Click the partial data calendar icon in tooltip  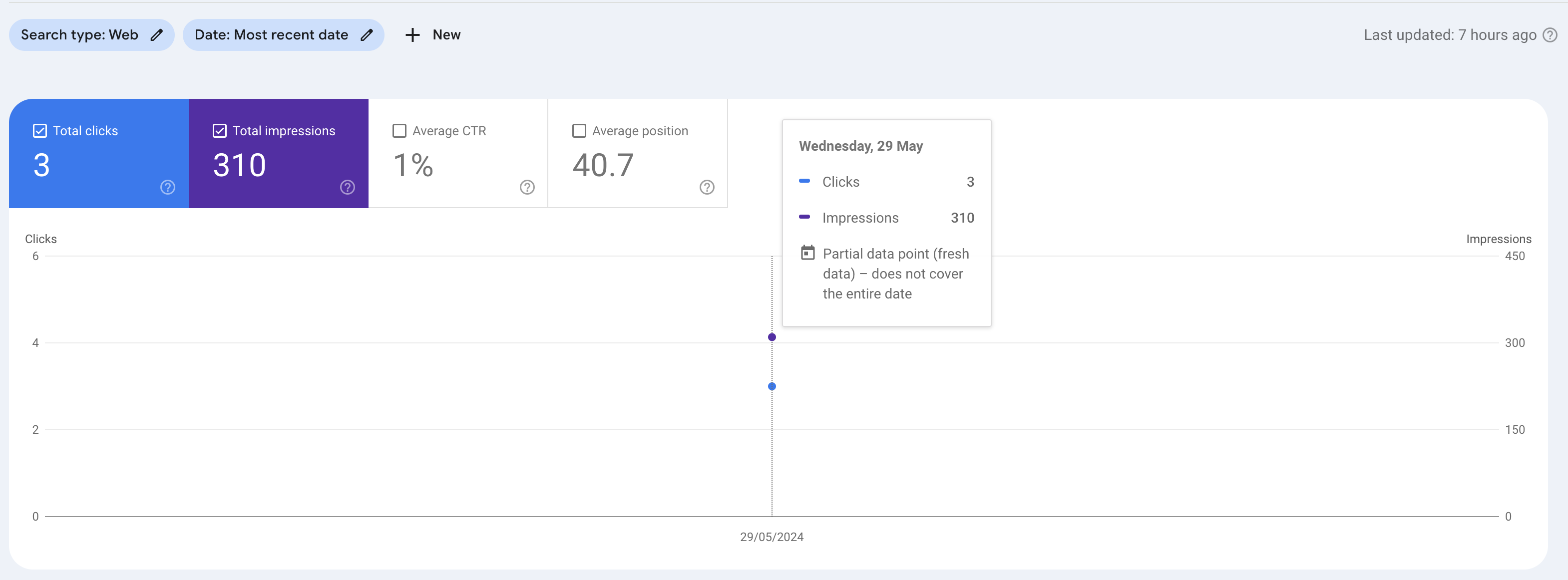click(808, 253)
